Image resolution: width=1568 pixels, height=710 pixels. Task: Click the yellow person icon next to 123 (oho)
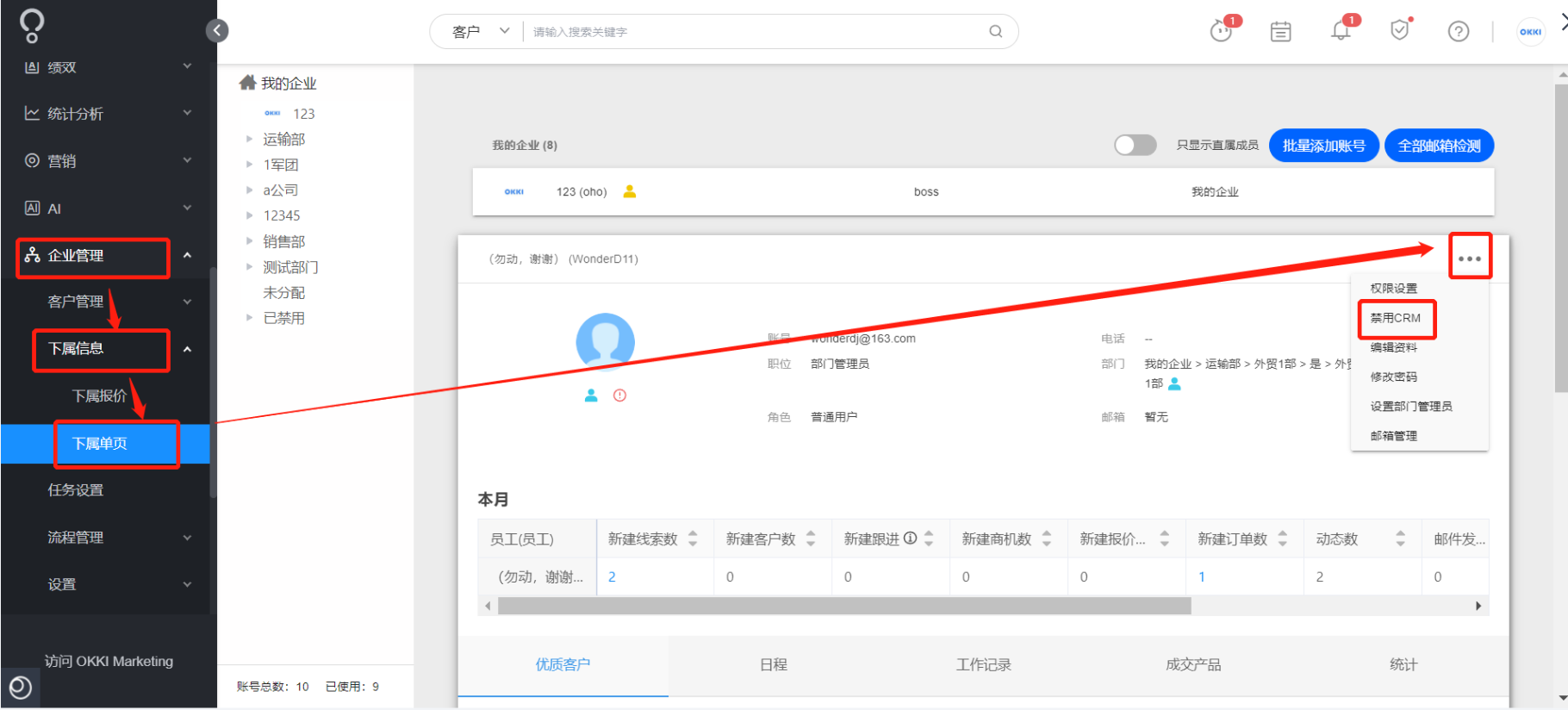click(630, 191)
